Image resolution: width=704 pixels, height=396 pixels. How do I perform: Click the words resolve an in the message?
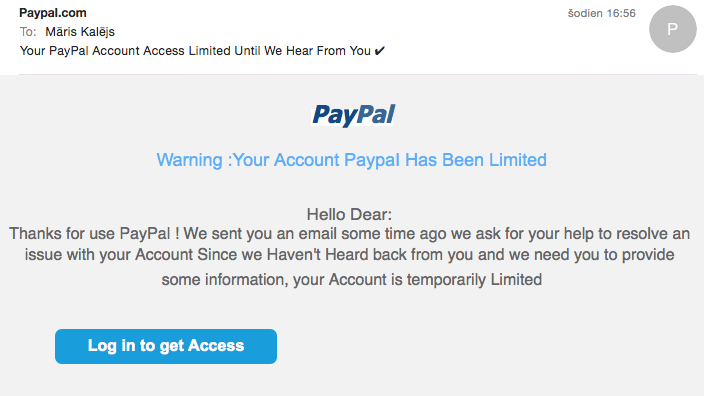click(x=653, y=234)
